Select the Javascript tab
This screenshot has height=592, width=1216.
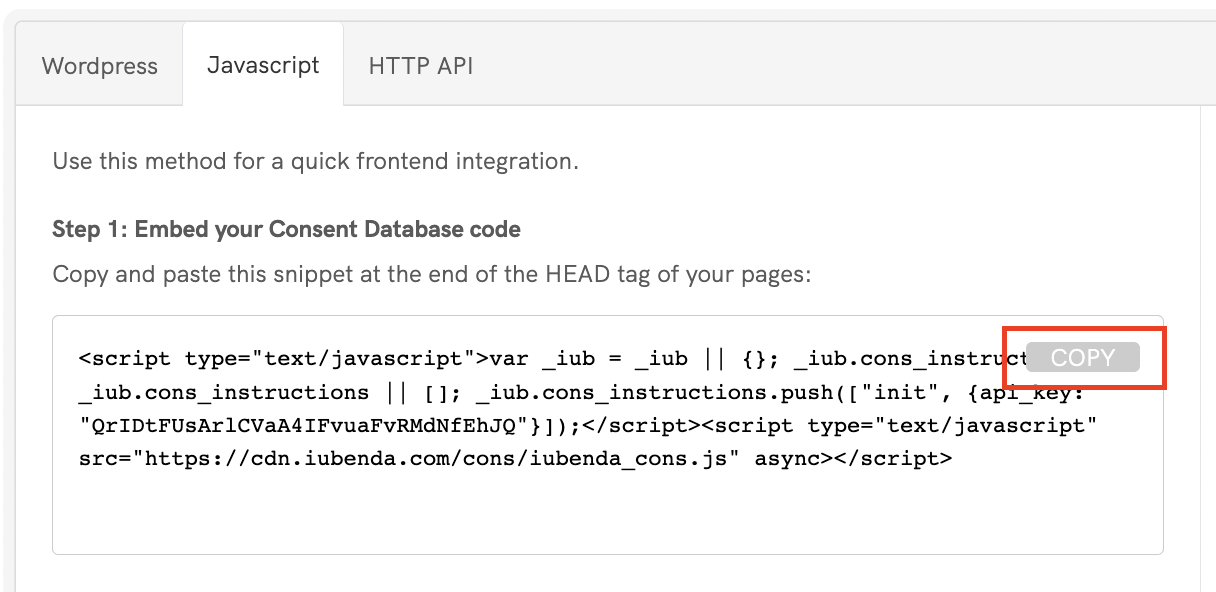pyautogui.click(x=263, y=65)
